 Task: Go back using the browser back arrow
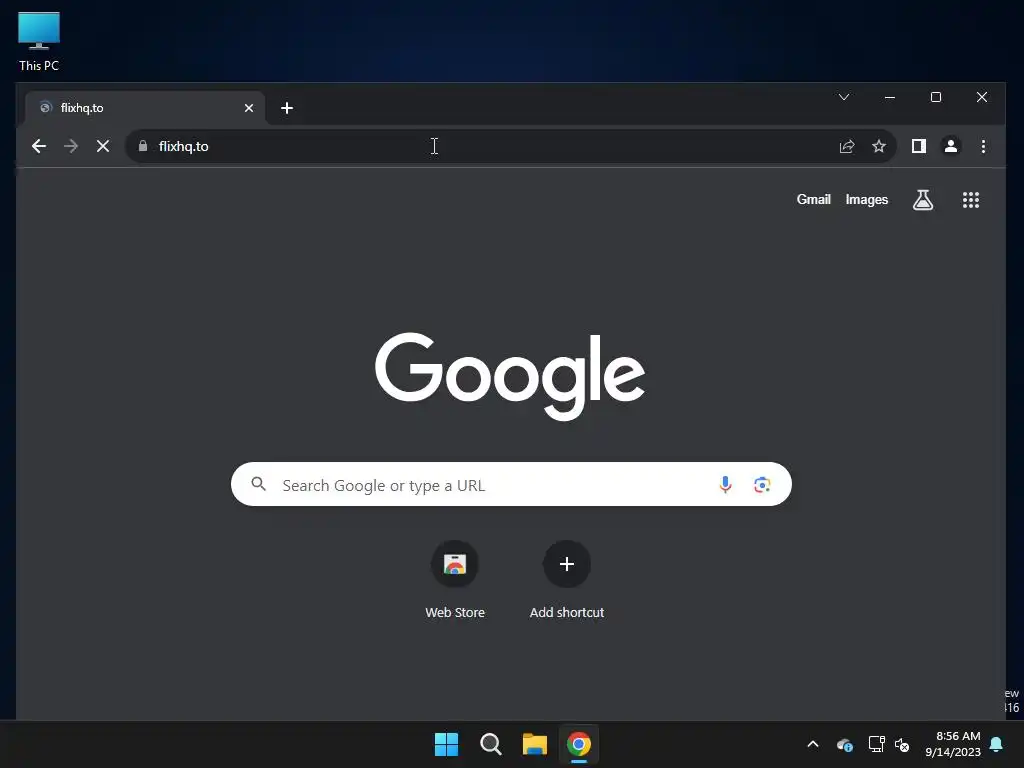(x=39, y=146)
